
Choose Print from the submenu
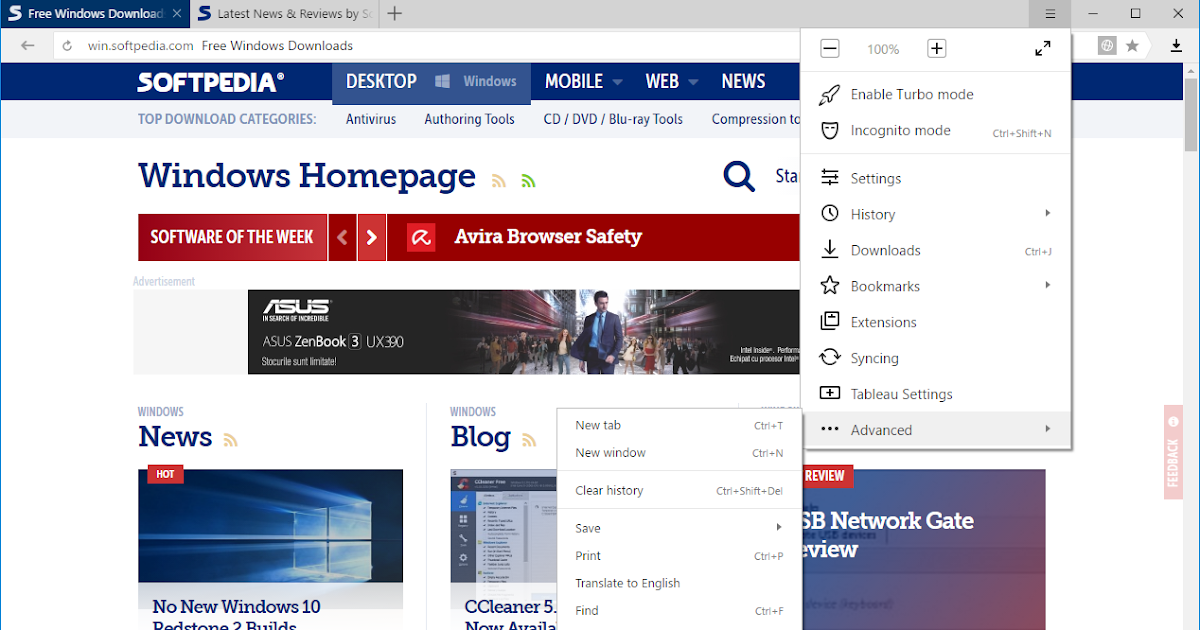(679, 556)
